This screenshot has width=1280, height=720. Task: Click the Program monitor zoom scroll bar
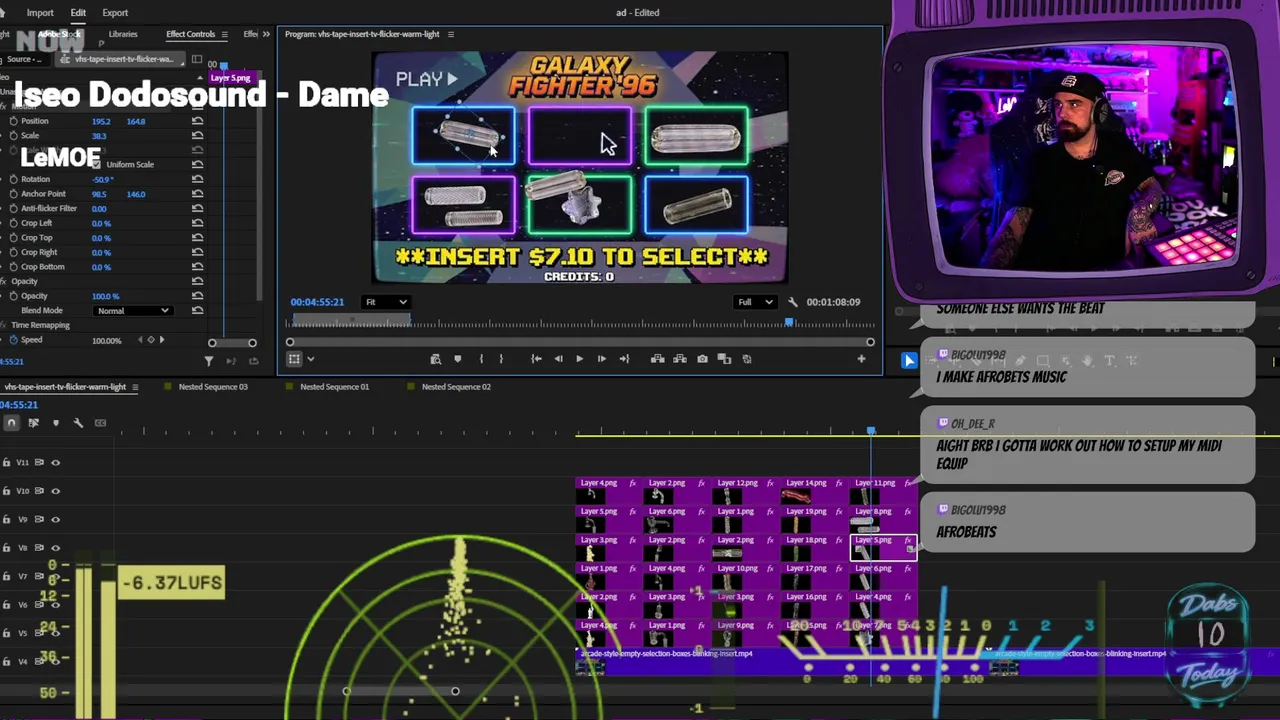580,342
